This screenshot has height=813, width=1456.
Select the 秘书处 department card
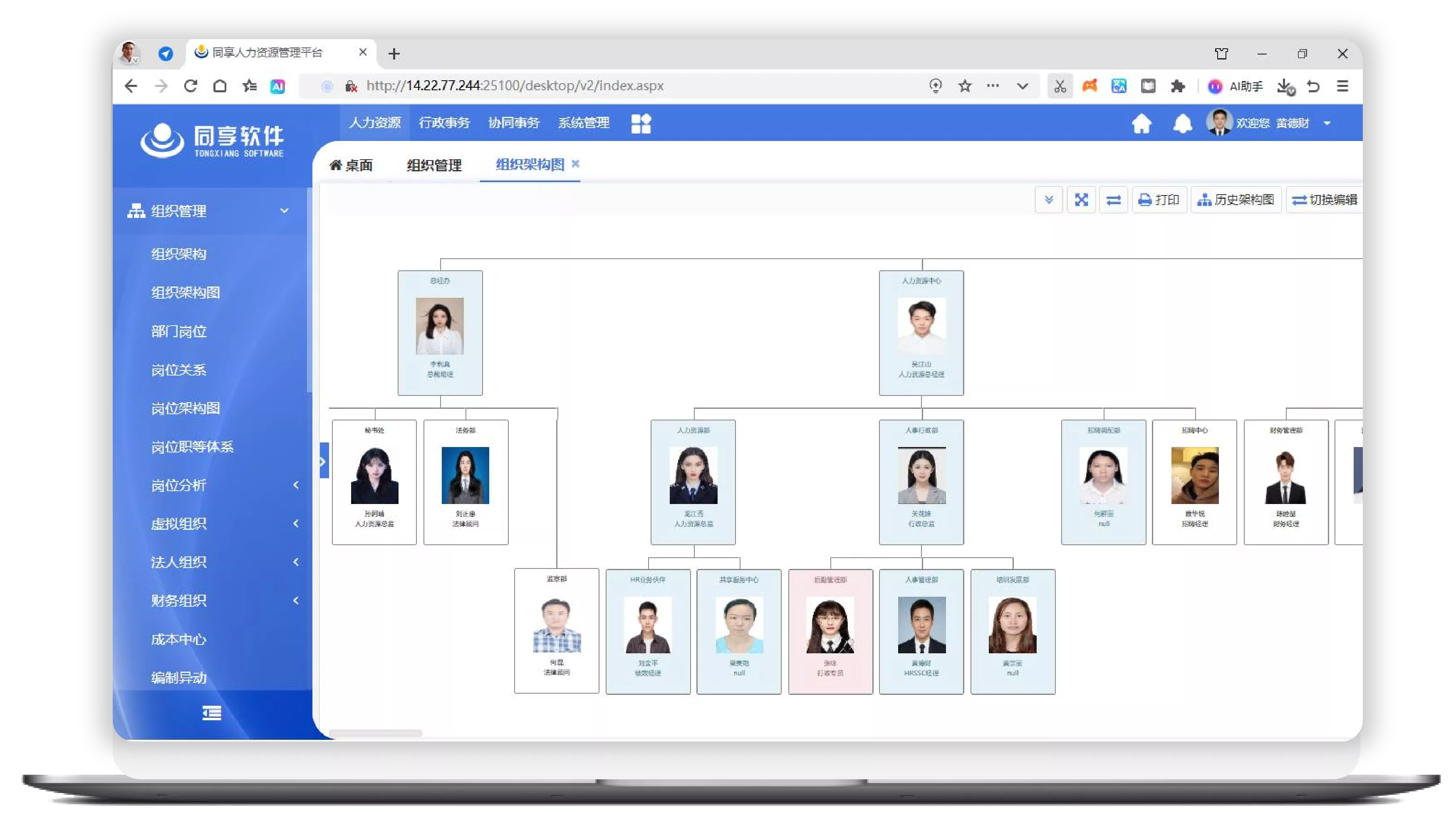point(374,482)
